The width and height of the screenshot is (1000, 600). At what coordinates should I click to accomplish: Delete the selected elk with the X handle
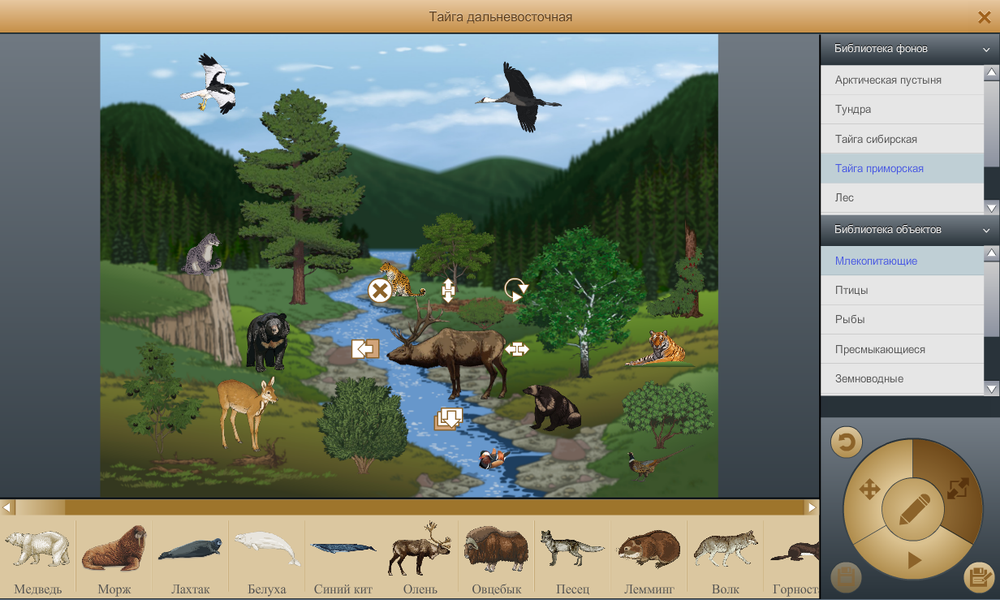380,291
